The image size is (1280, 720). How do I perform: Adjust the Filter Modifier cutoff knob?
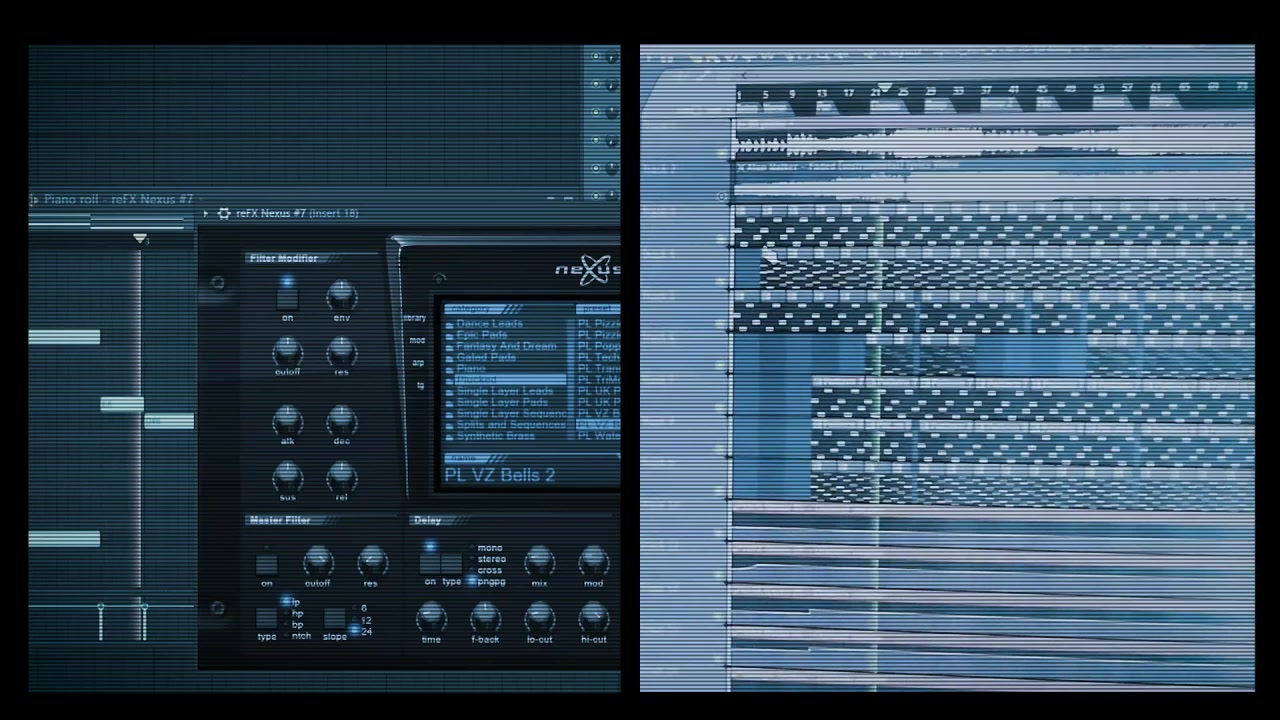(x=287, y=351)
